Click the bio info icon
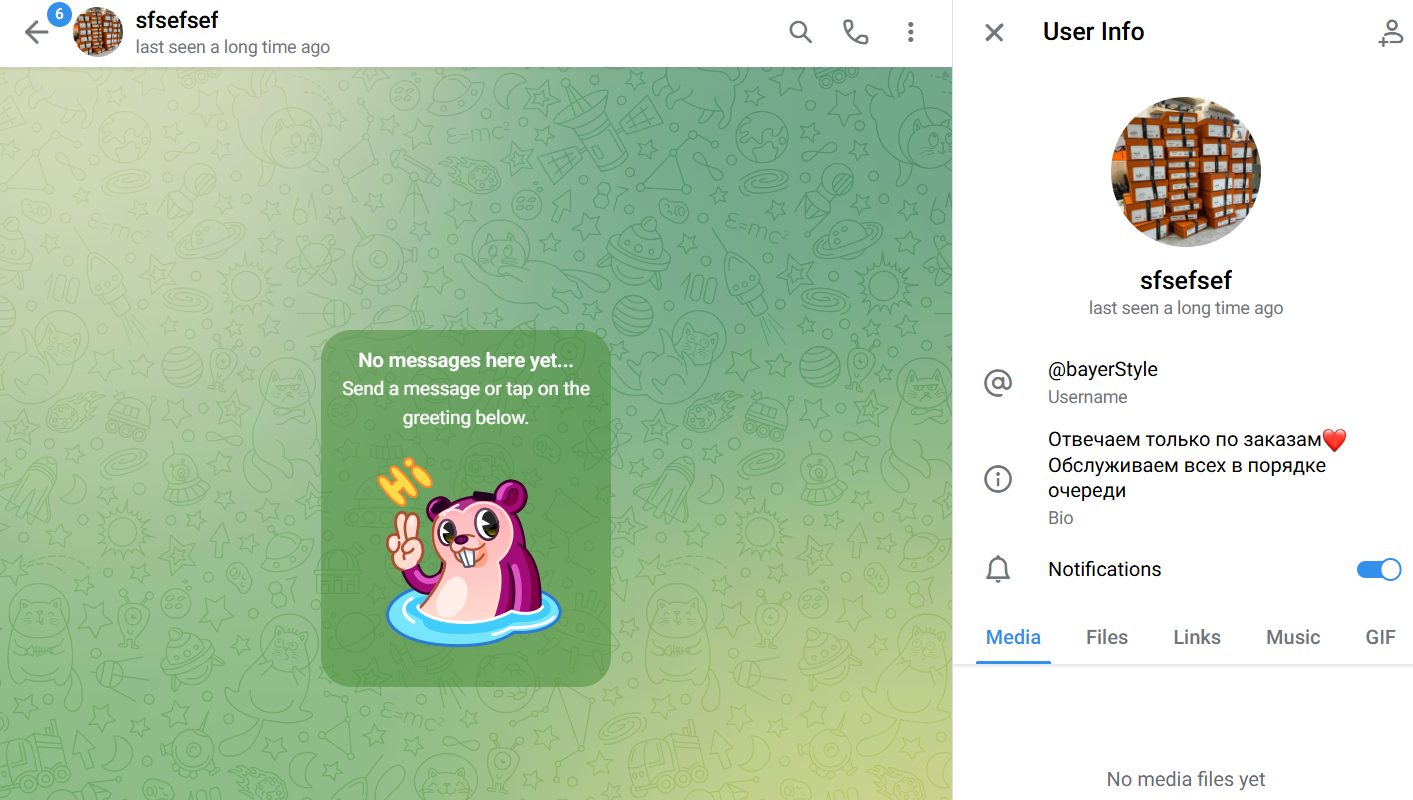 [x=998, y=479]
